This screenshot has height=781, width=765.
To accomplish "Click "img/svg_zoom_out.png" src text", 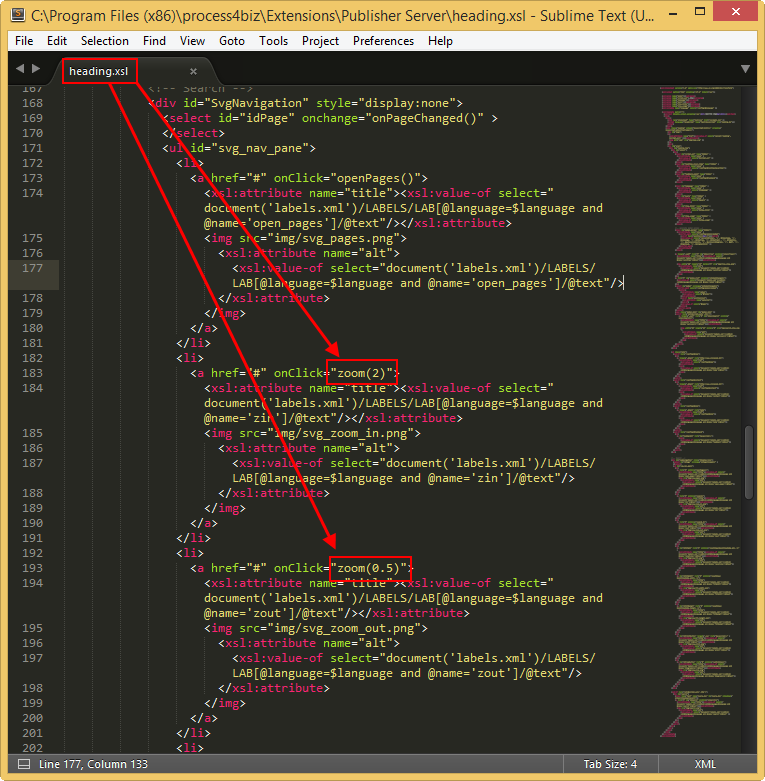I will click(344, 628).
